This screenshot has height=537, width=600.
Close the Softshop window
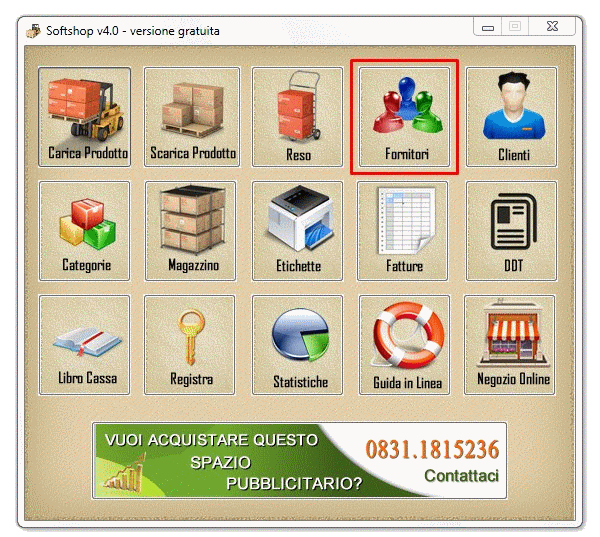click(x=552, y=27)
